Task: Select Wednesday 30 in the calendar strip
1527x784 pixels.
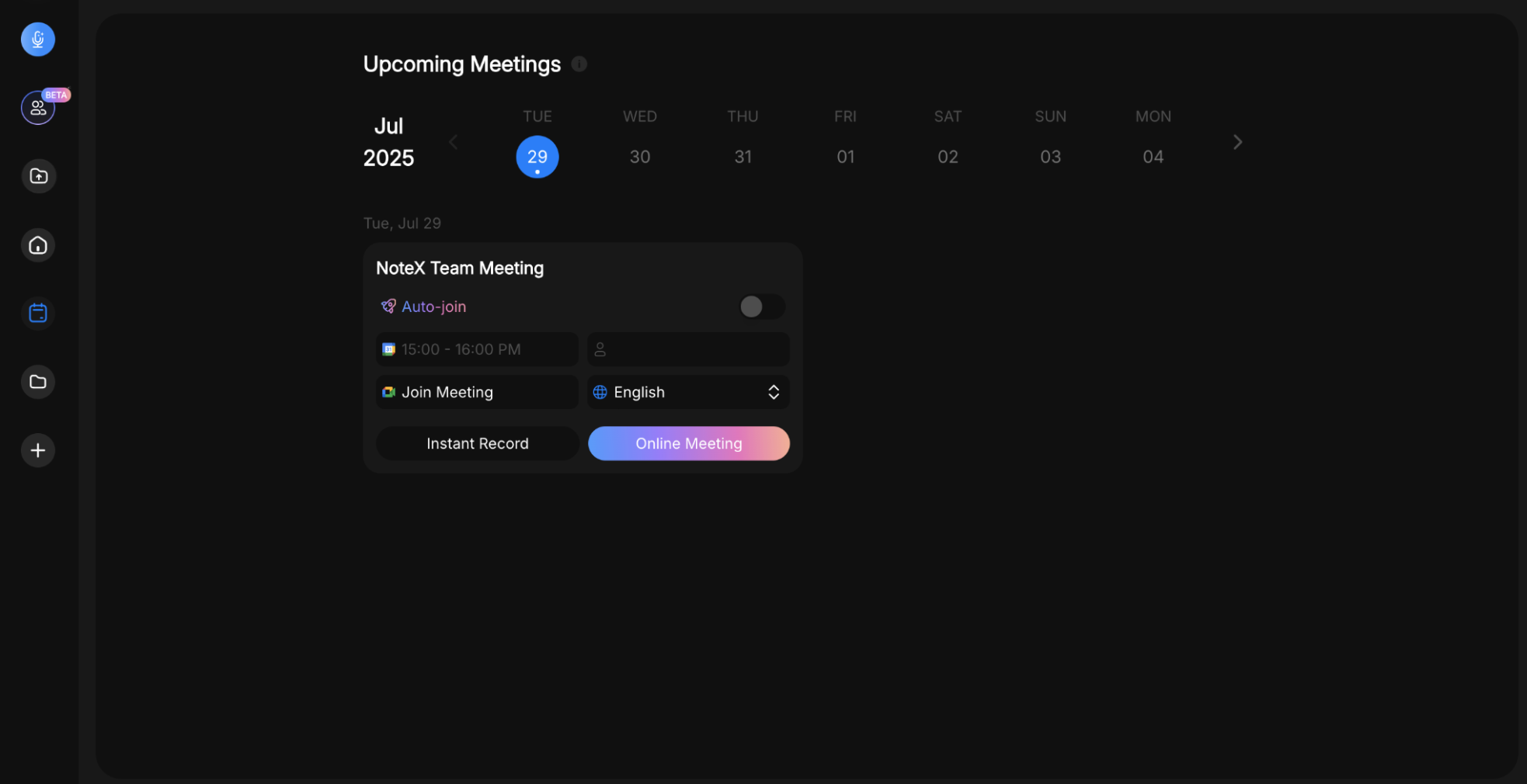Action: [639, 156]
